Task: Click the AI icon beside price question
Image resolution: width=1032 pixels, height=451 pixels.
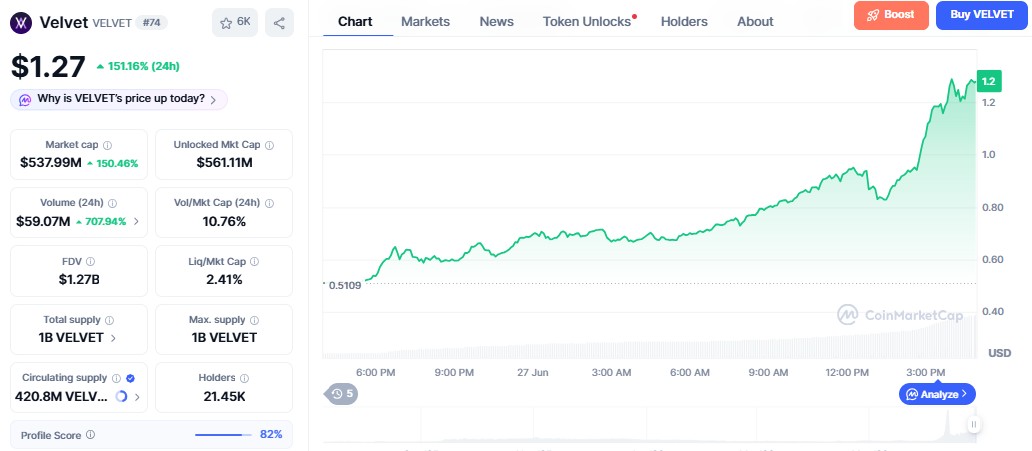Action: (25, 100)
